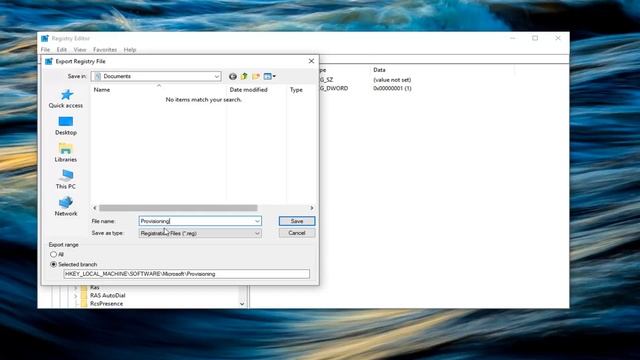Close the Registry Editor window

coord(558,38)
